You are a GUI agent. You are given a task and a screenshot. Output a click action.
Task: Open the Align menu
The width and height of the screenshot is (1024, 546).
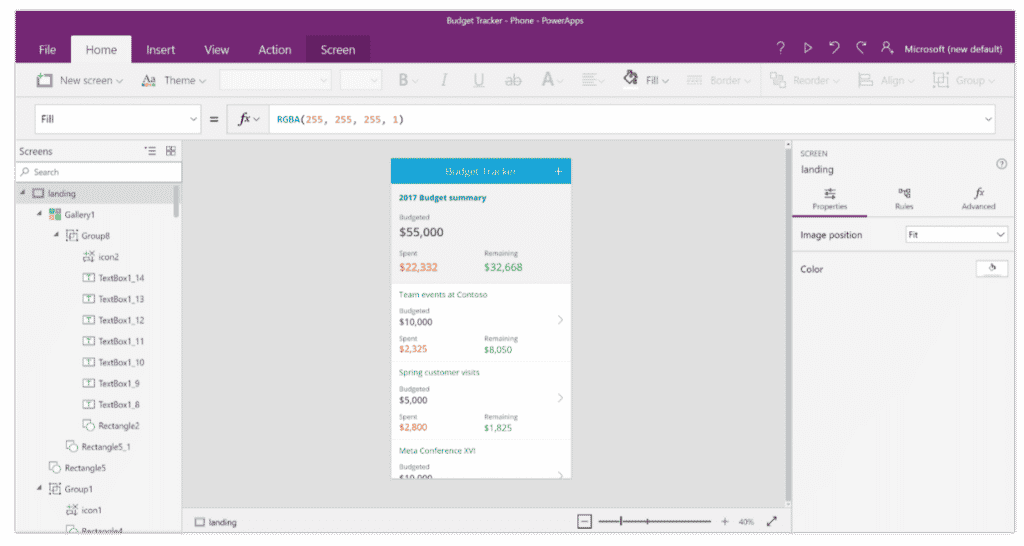[886, 80]
